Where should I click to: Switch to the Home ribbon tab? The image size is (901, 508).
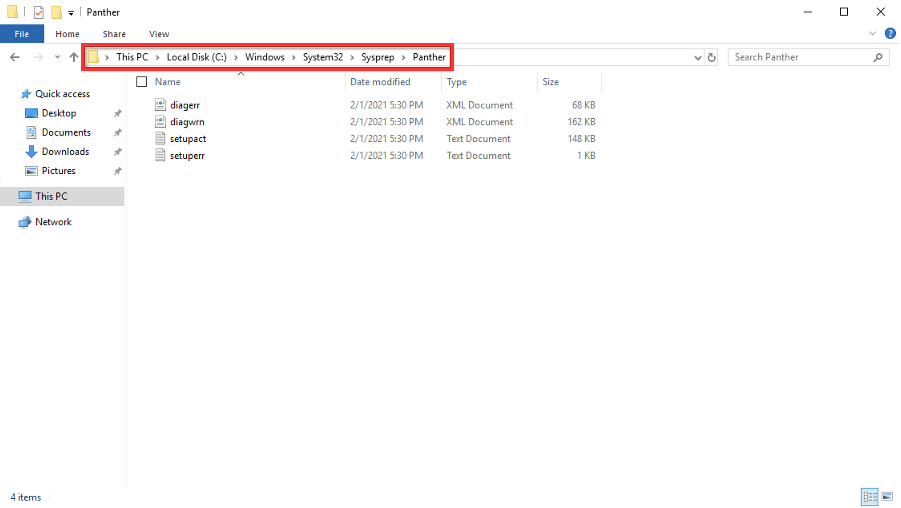pyautogui.click(x=67, y=34)
